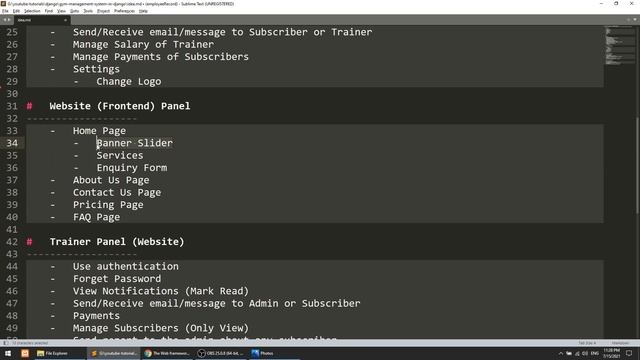The image size is (640, 360).
Task: Click the 'Home Page' line
Action: point(99,131)
